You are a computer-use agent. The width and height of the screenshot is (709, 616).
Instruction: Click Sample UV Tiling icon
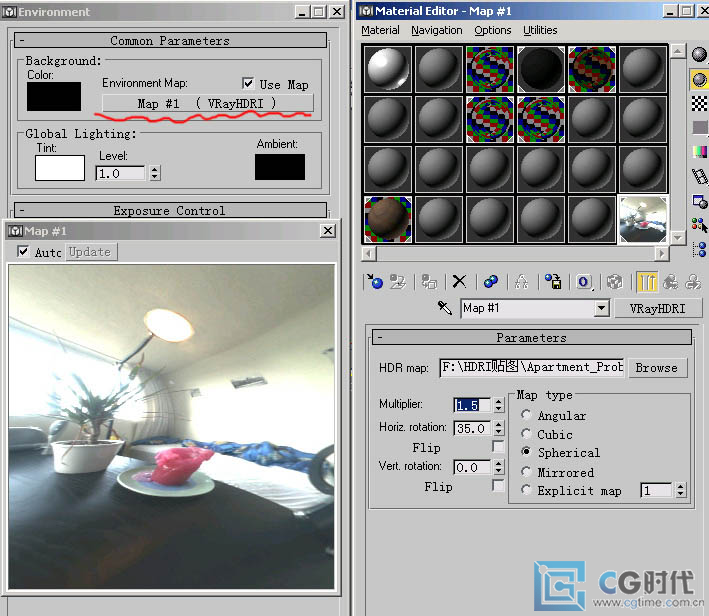(x=699, y=128)
